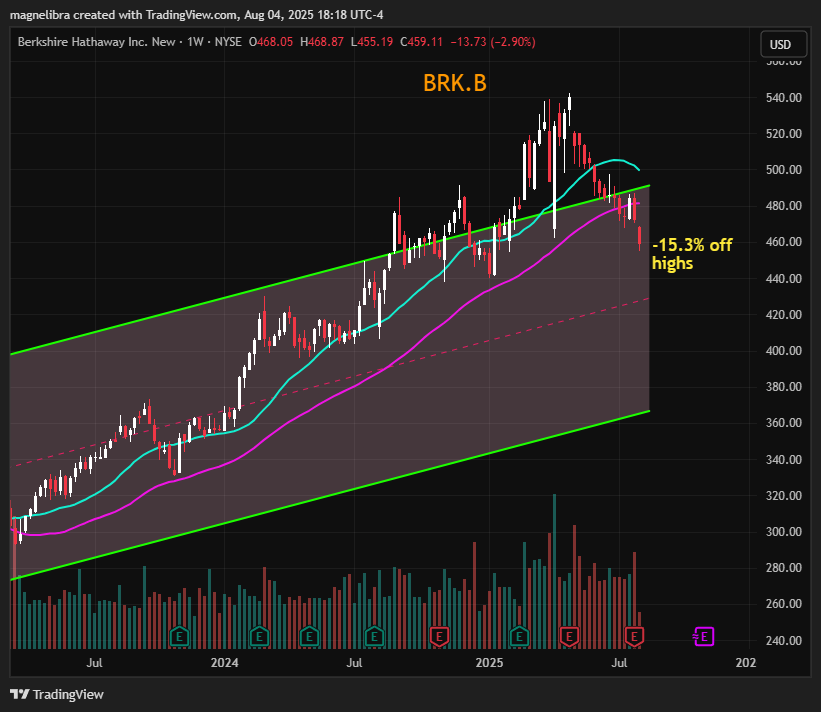
Task: Click the purple upcoming earnings E marker
Action: (704, 637)
